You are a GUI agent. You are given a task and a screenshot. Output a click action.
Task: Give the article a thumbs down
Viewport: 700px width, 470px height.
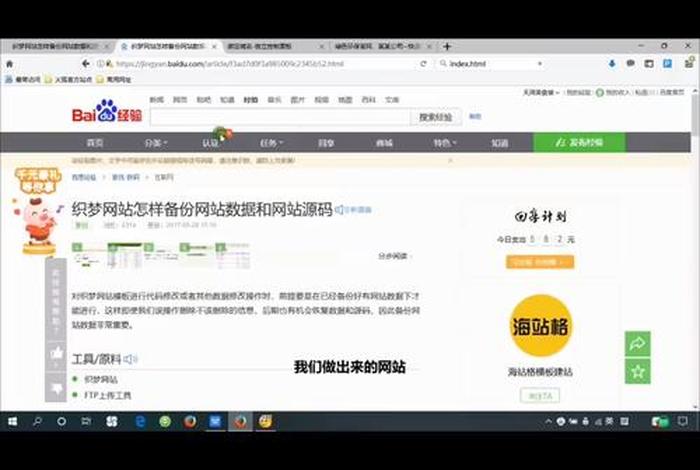[x=56, y=388]
